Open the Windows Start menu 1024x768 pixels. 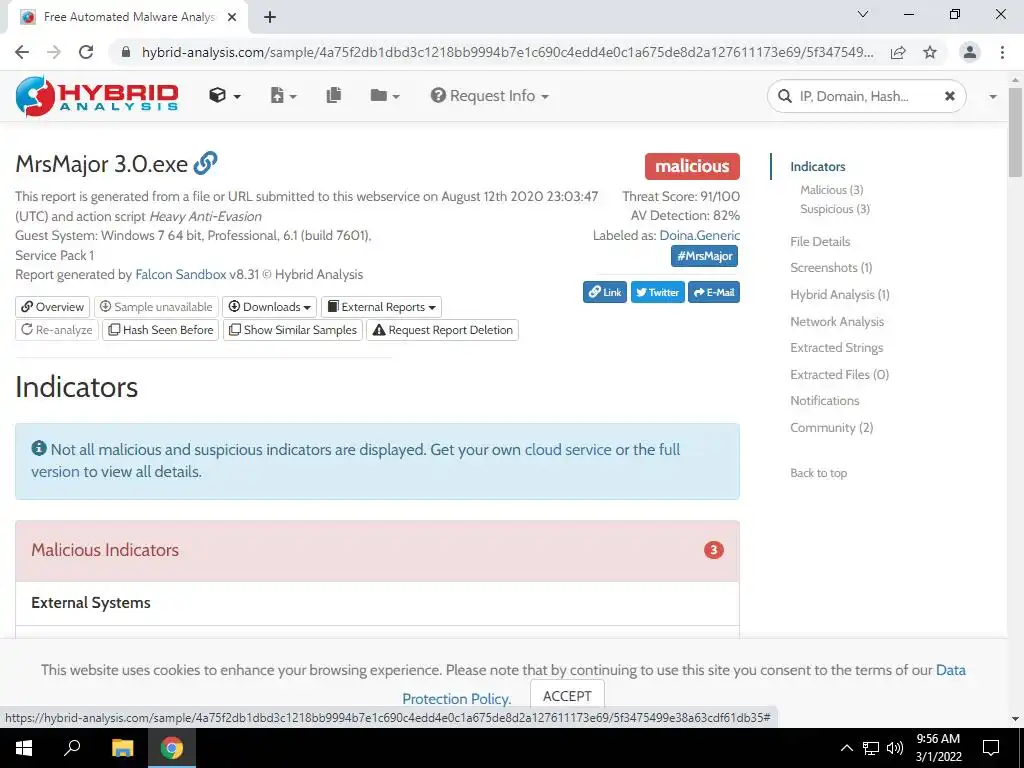coord(24,748)
